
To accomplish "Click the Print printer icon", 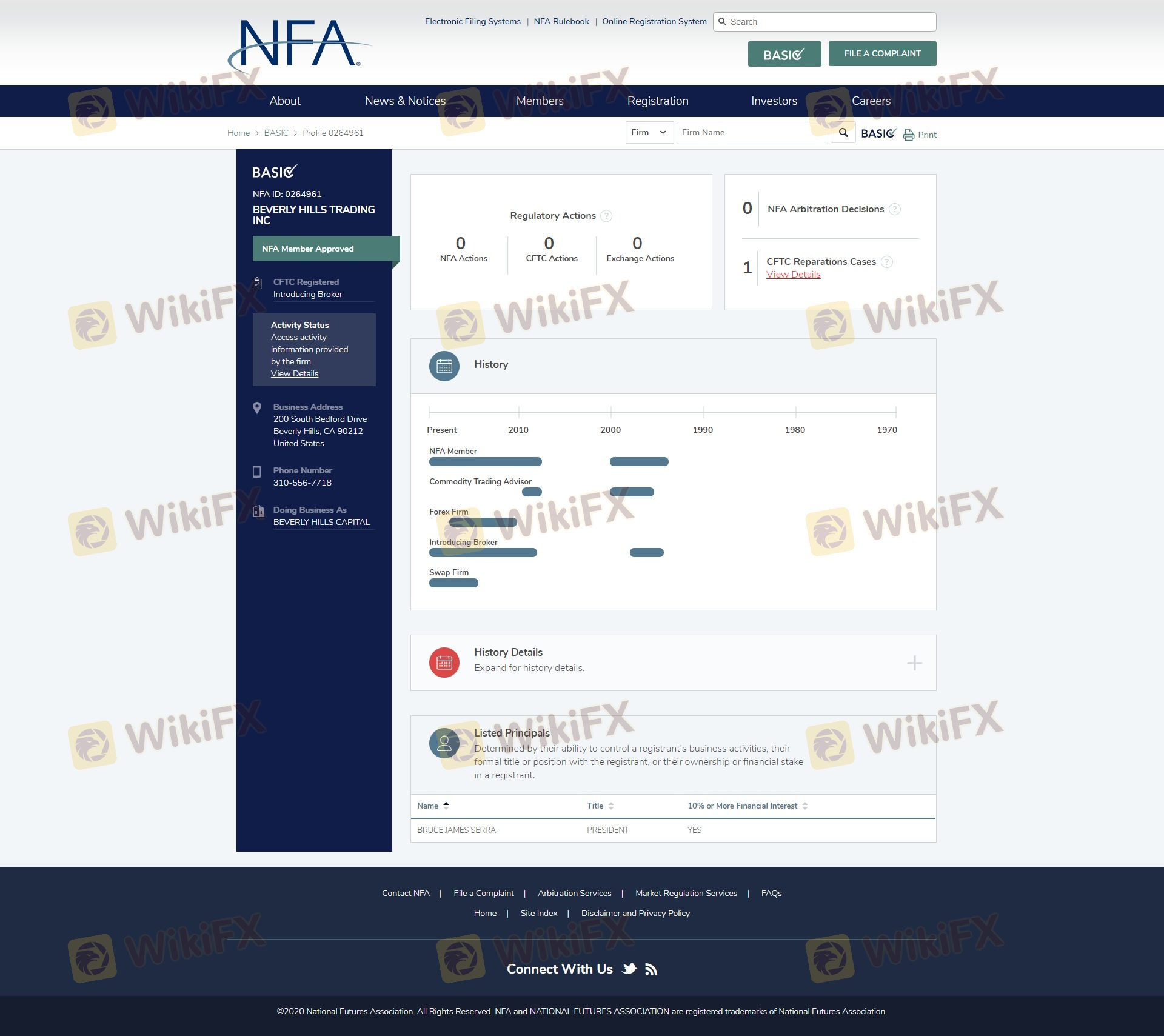I will (909, 135).
